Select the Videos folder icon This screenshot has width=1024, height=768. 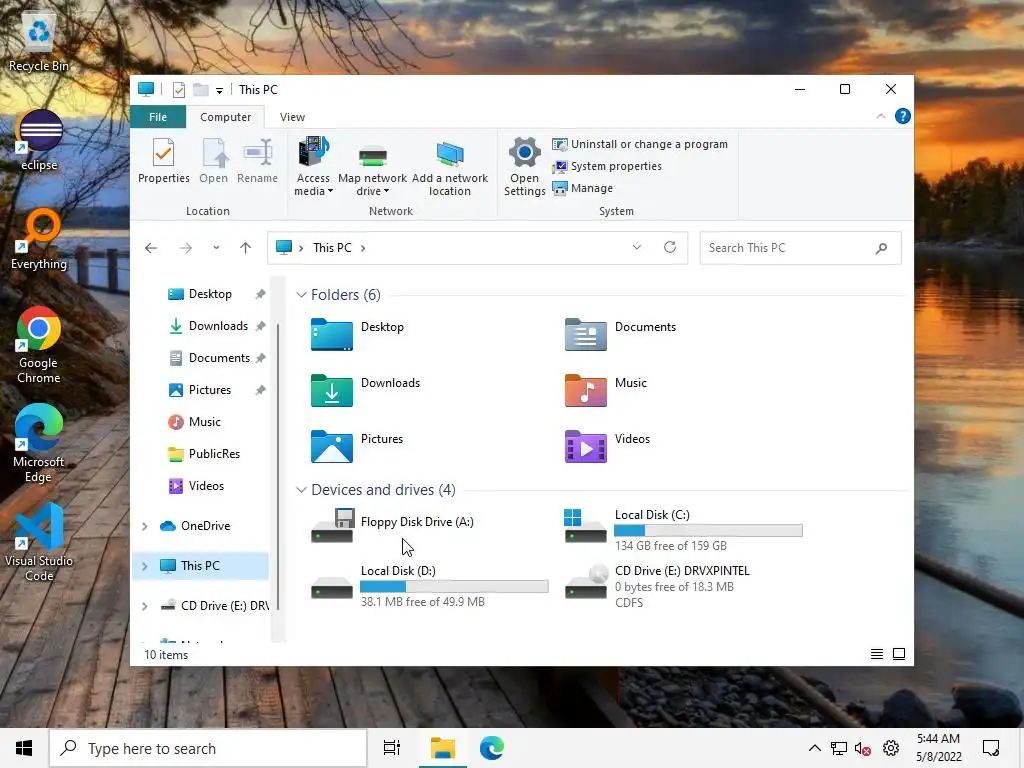pos(585,446)
